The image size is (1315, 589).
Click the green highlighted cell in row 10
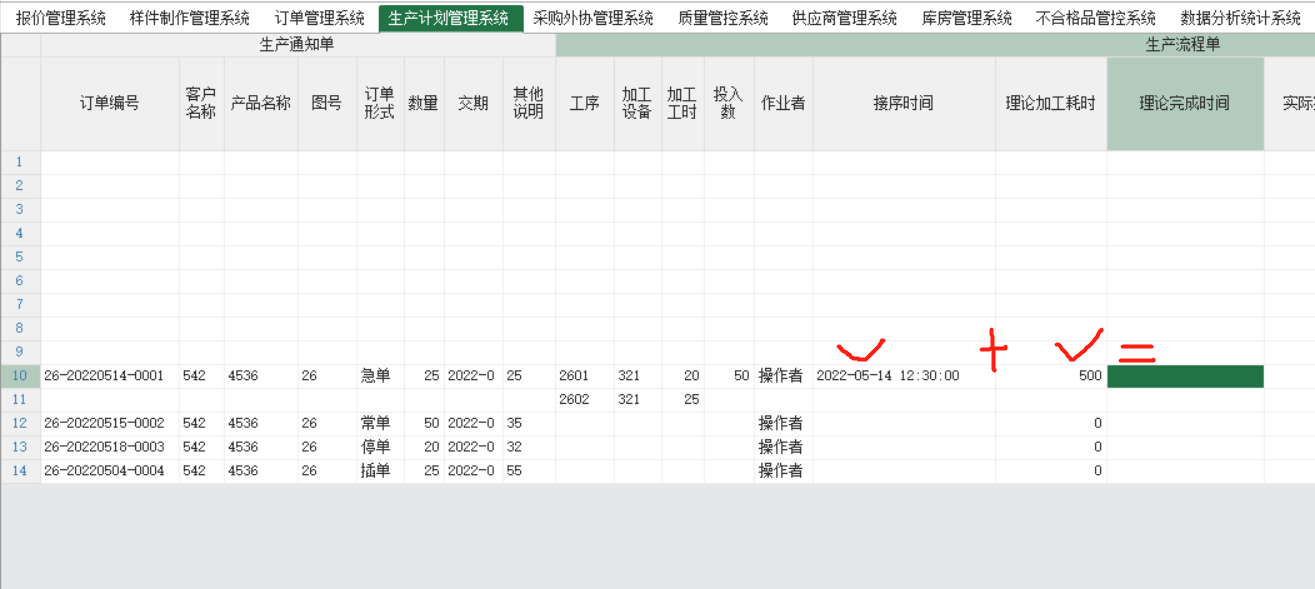pyautogui.click(x=1184, y=376)
